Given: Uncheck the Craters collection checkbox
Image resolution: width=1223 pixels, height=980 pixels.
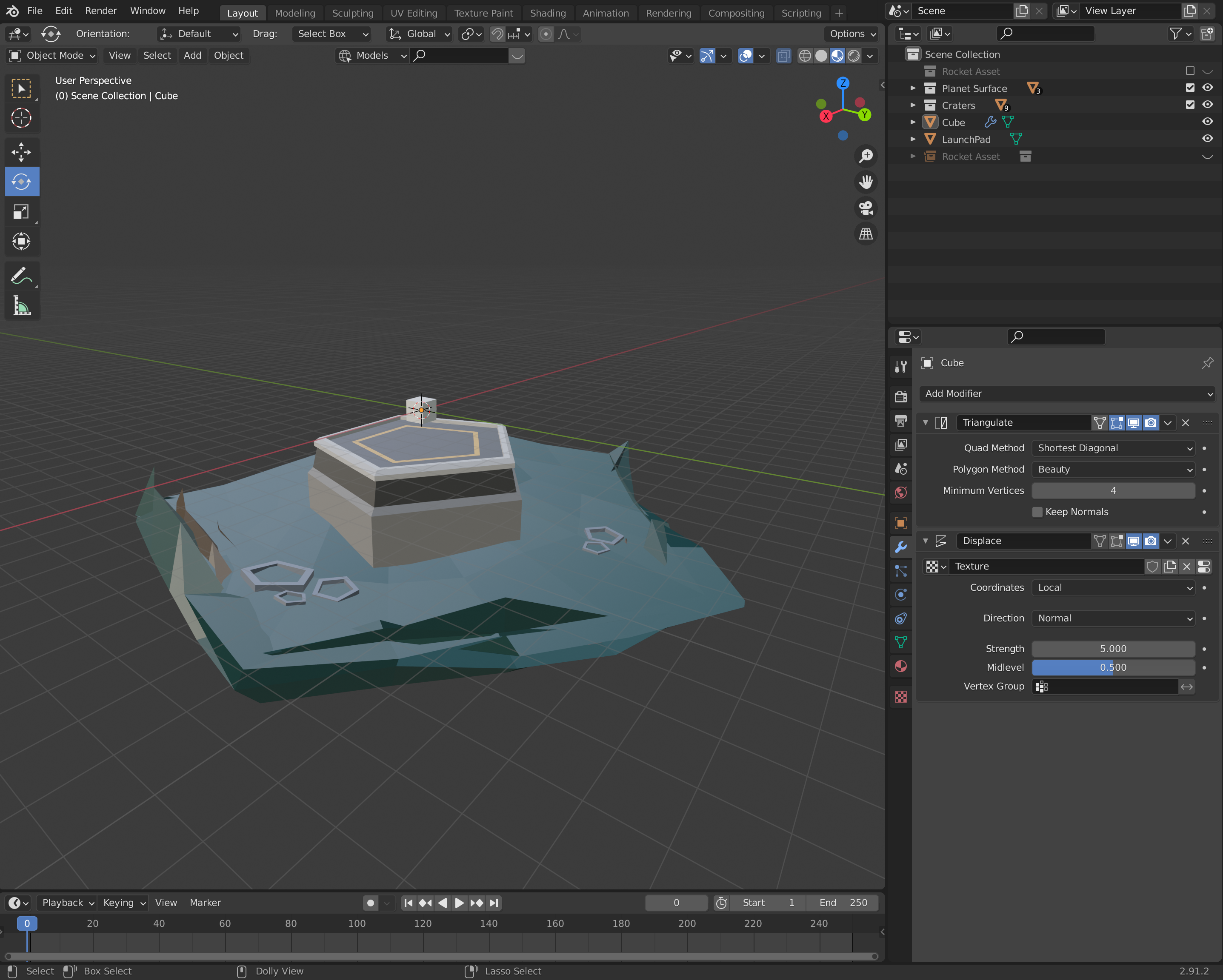Looking at the screenshot, I should click(x=1189, y=105).
